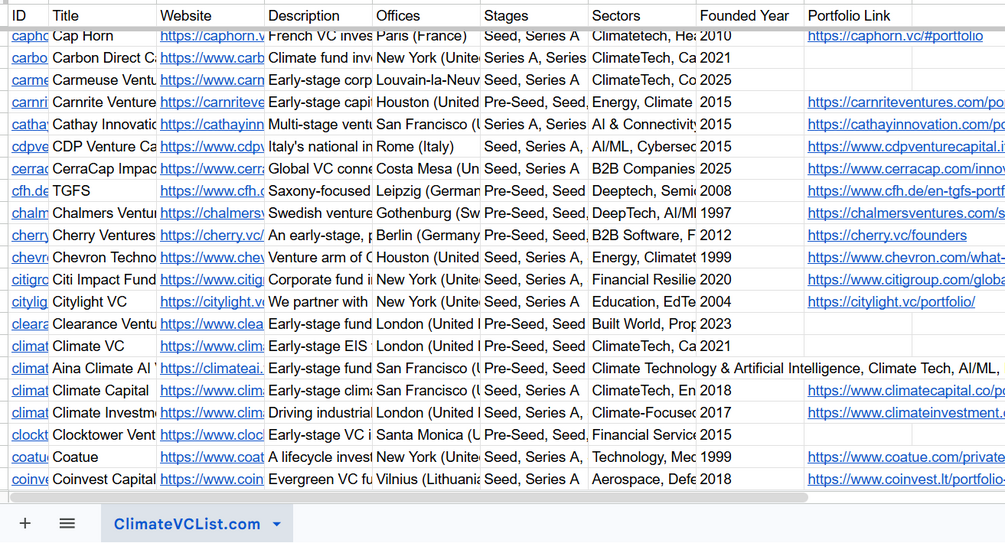Select the Founded Year 2023 cell
1005x543 pixels.
coord(750,324)
